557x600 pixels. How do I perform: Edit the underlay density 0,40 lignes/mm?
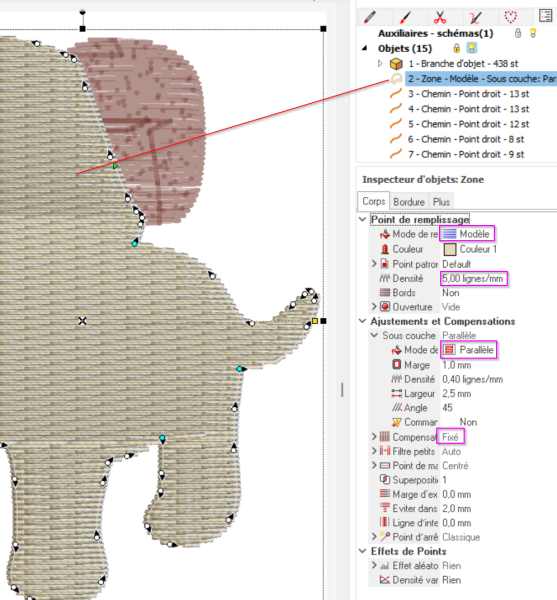(472, 379)
